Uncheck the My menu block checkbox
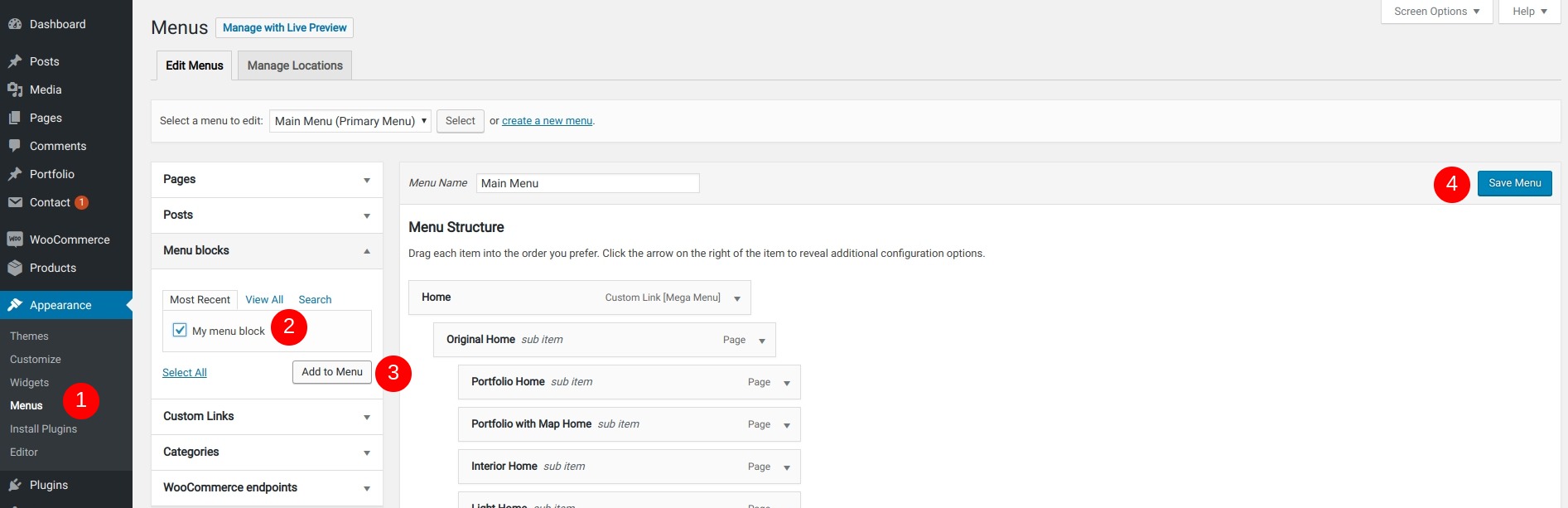This screenshot has height=508, width=1568. pyautogui.click(x=180, y=330)
